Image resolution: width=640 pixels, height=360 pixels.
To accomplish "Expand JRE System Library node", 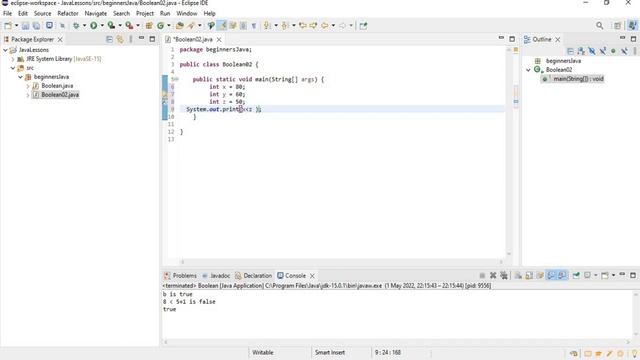I will pos(13,59).
